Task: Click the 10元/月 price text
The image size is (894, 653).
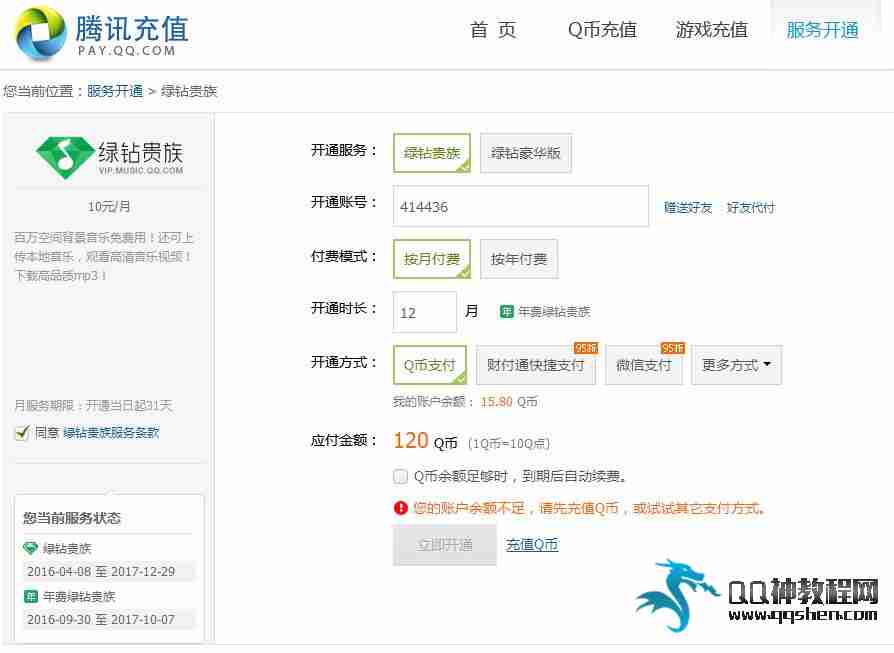Action: (108, 206)
